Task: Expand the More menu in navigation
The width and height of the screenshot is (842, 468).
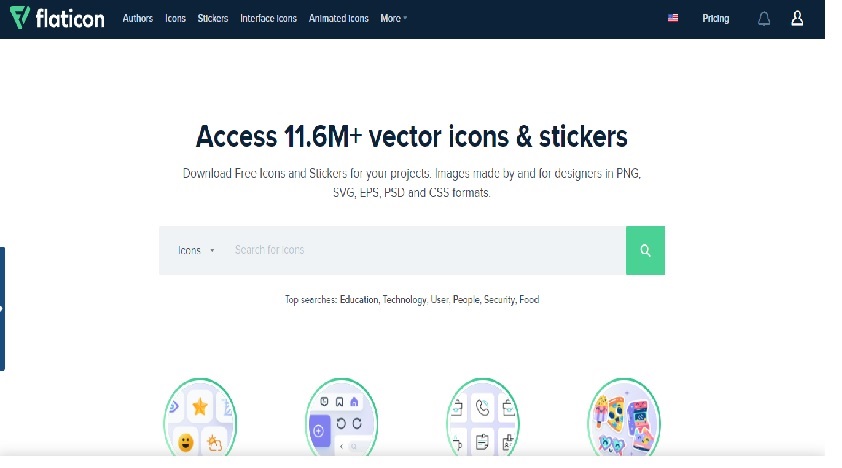Action: 394,18
